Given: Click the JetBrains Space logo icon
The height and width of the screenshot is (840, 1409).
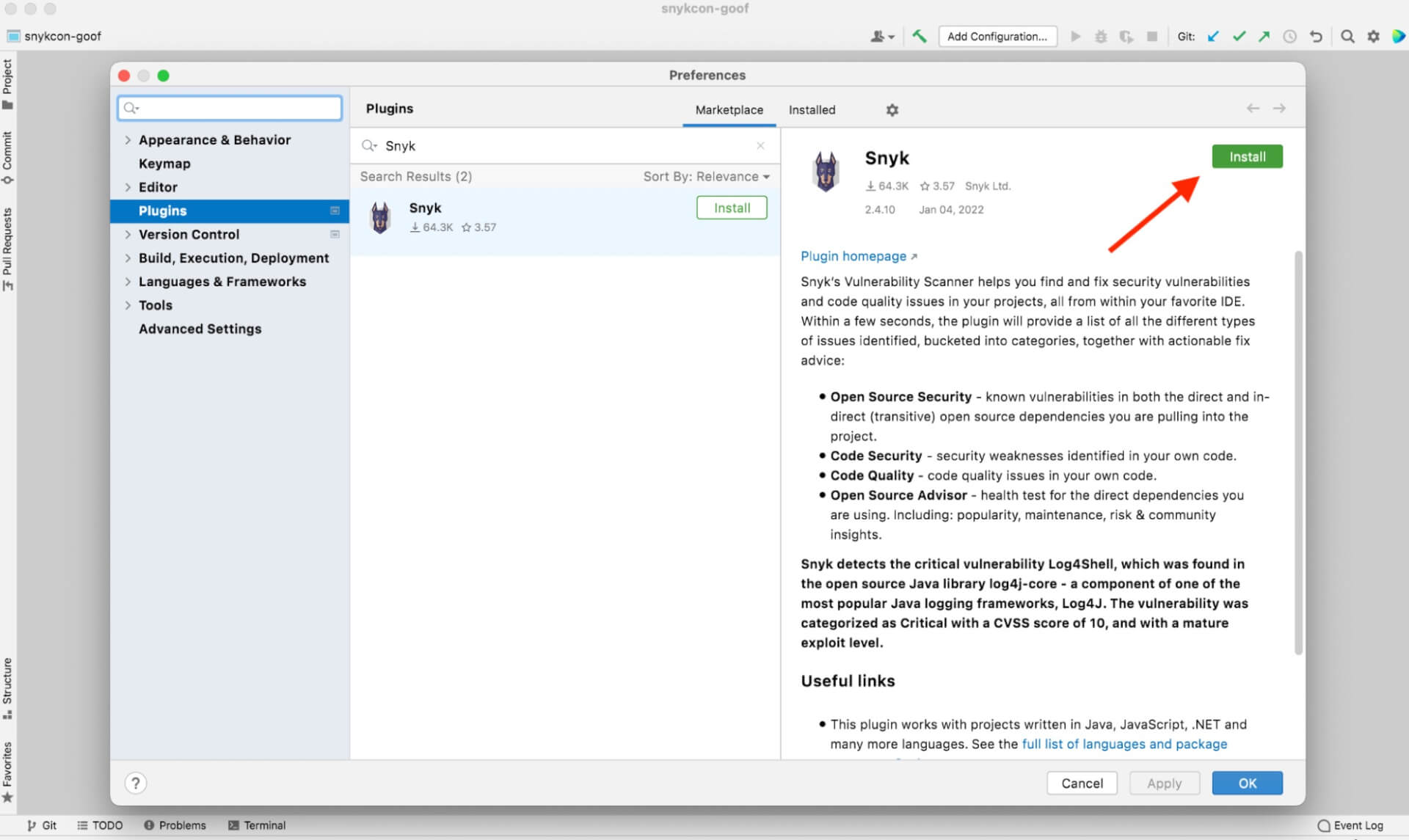Looking at the screenshot, I should point(1398,36).
